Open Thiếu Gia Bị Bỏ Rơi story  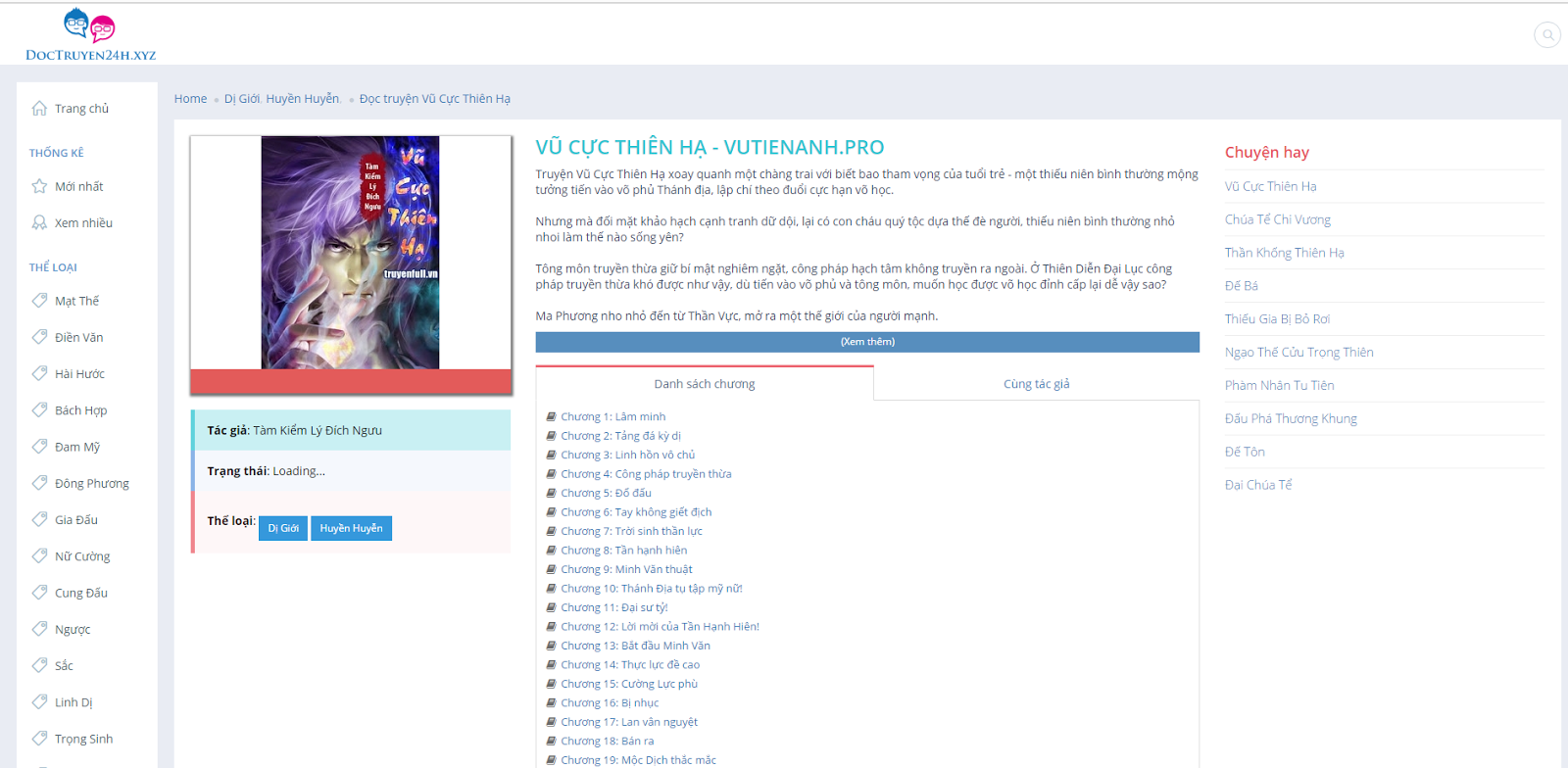pyautogui.click(x=1277, y=319)
